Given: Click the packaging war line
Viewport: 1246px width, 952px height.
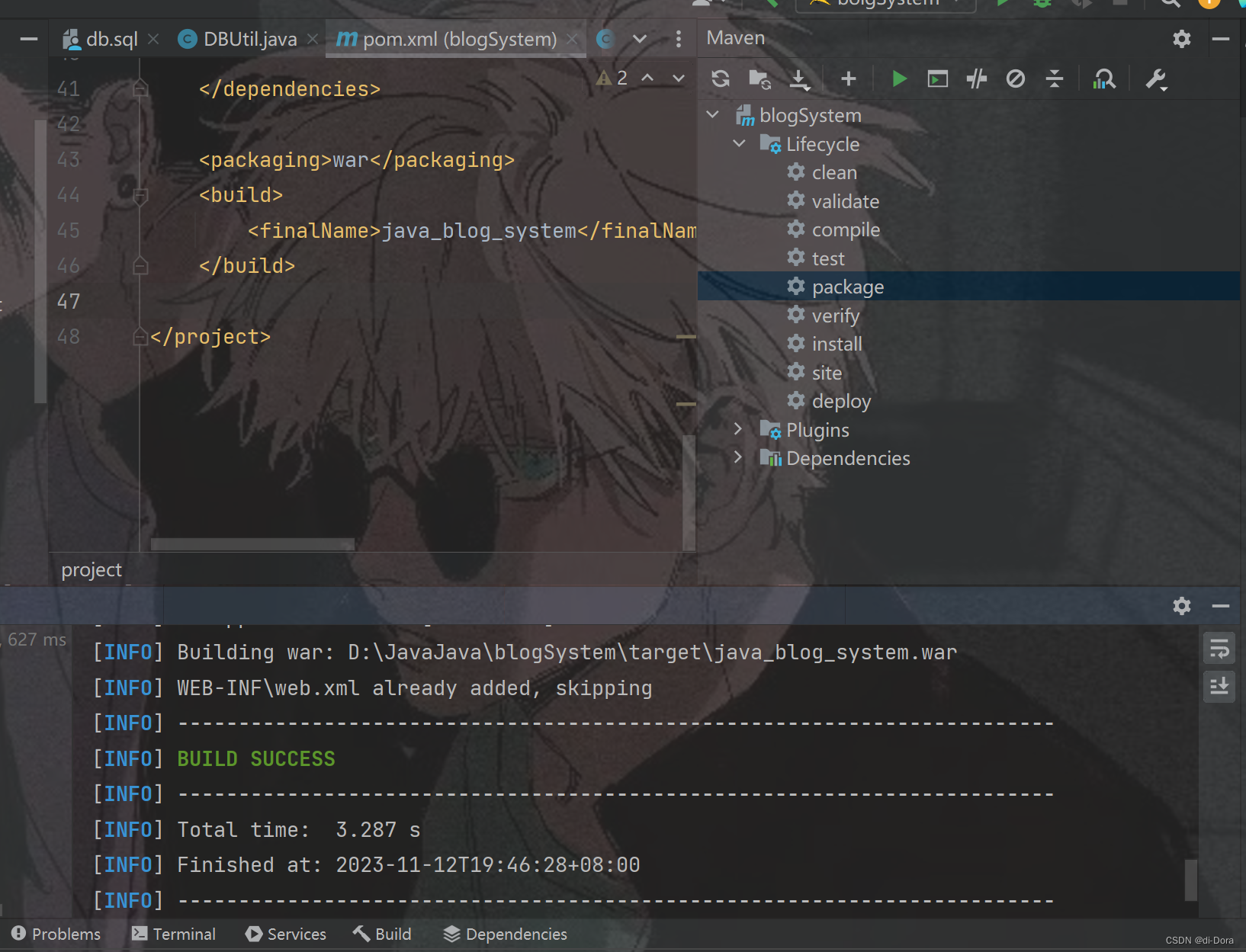Looking at the screenshot, I should tap(357, 160).
